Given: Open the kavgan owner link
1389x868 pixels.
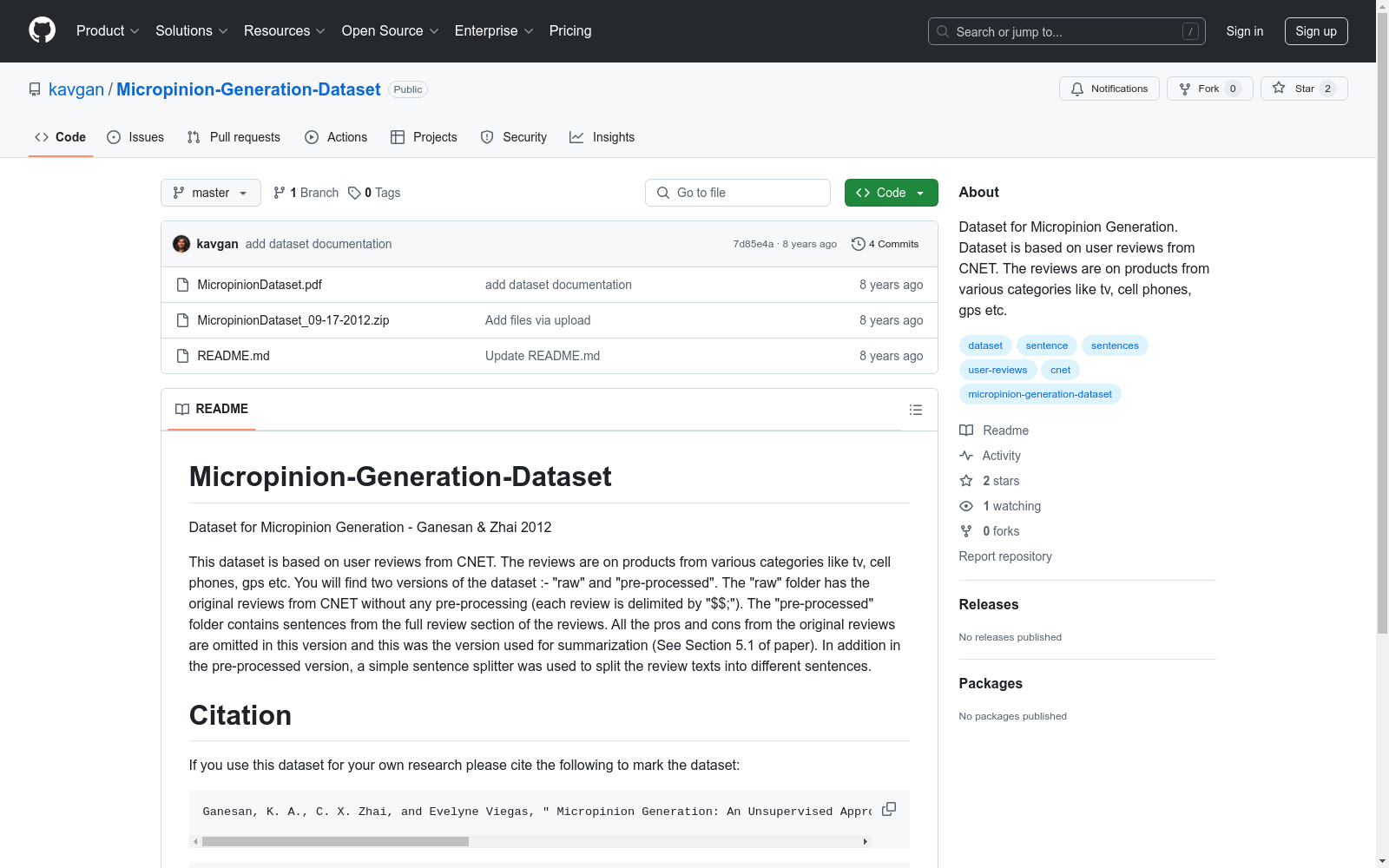Looking at the screenshot, I should [x=76, y=89].
